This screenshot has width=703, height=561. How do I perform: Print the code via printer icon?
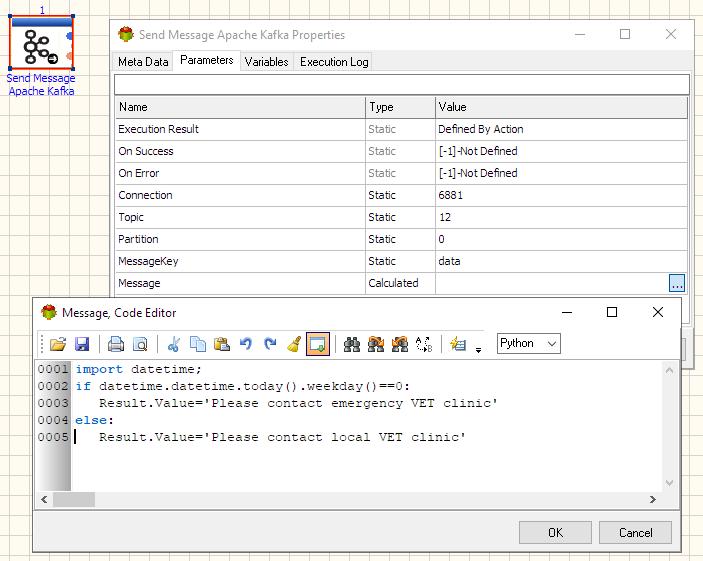pyautogui.click(x=116, y=344)
